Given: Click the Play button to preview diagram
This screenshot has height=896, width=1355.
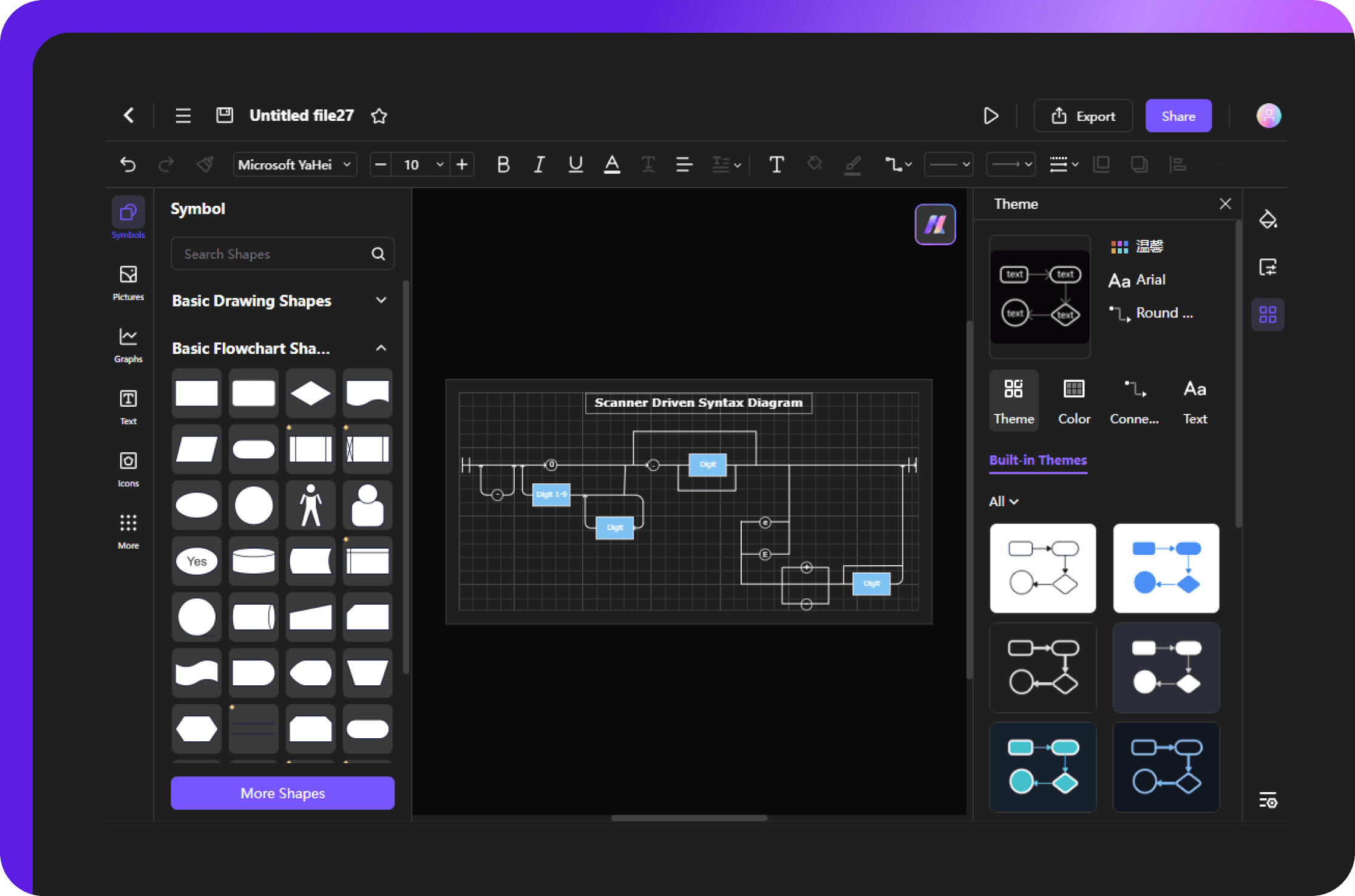Looking at the screenshot, I should (991, 115).
